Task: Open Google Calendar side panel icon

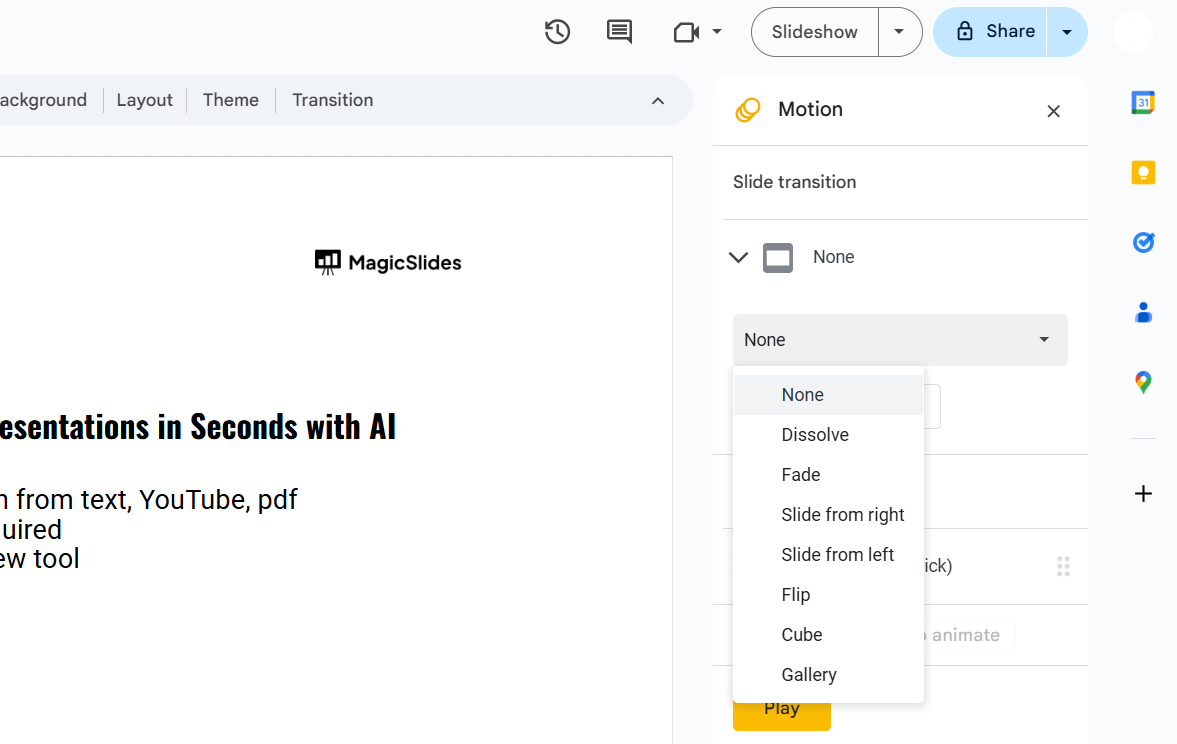Action: (1143, 102)
